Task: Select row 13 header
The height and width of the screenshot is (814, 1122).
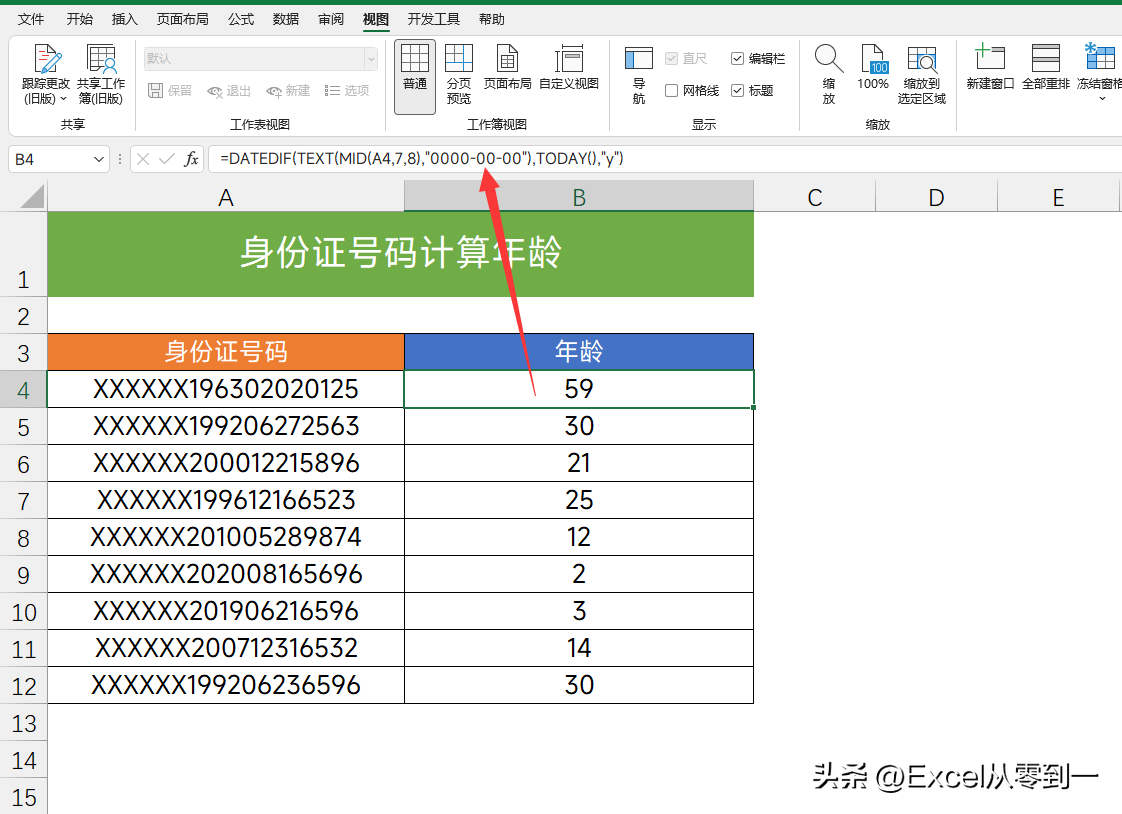Action: pos(24,723)
